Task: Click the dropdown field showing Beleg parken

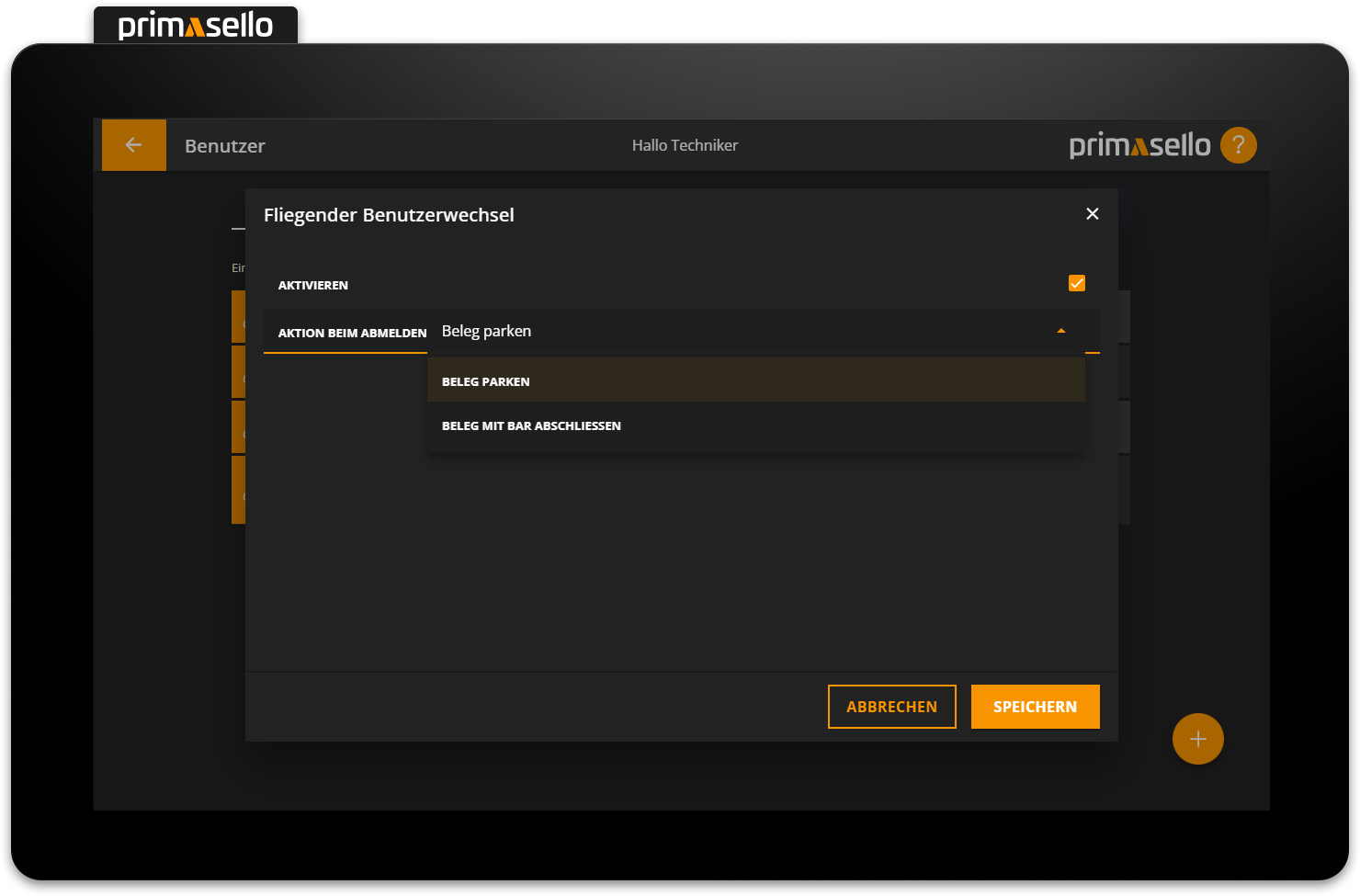Action: [735, 332]
